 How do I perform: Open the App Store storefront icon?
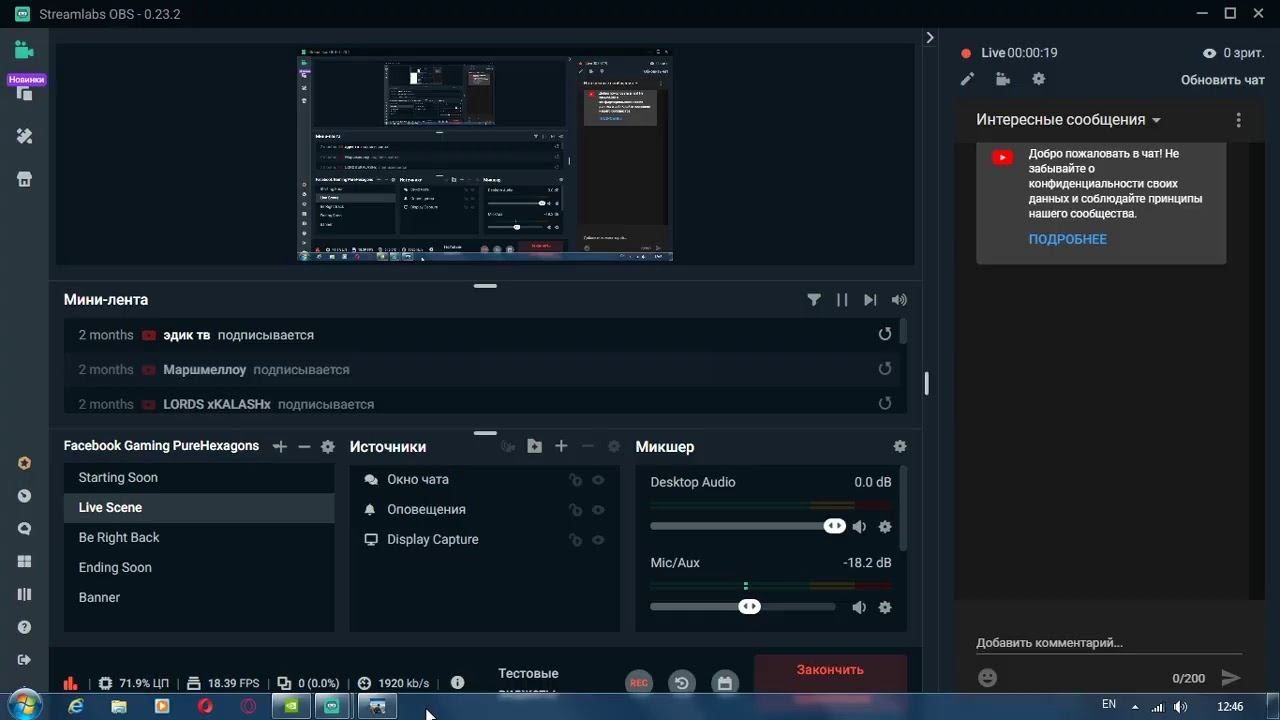(25, 179)
